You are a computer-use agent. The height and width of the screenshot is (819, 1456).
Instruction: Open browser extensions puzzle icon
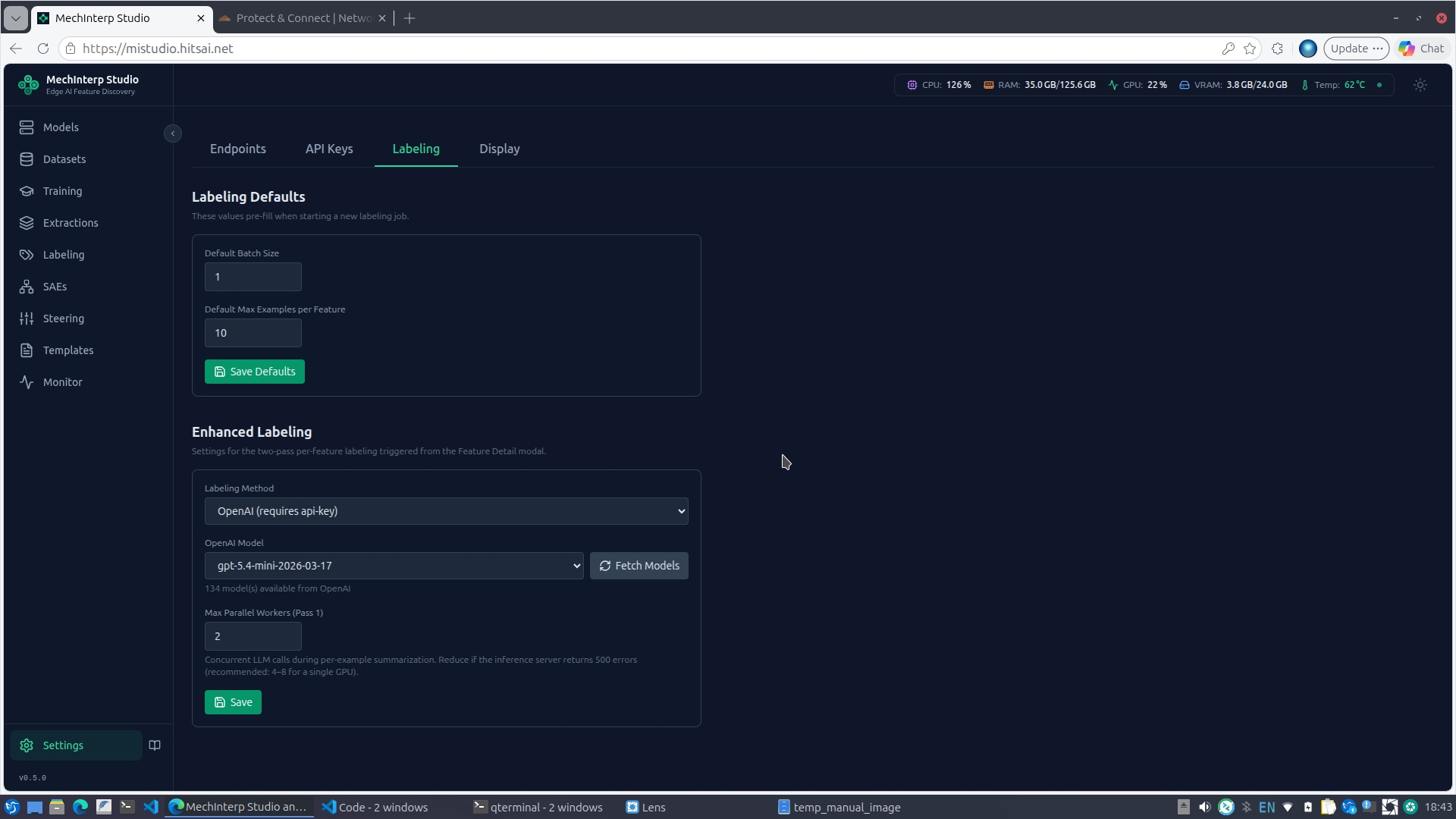[x=1278, y=49]
